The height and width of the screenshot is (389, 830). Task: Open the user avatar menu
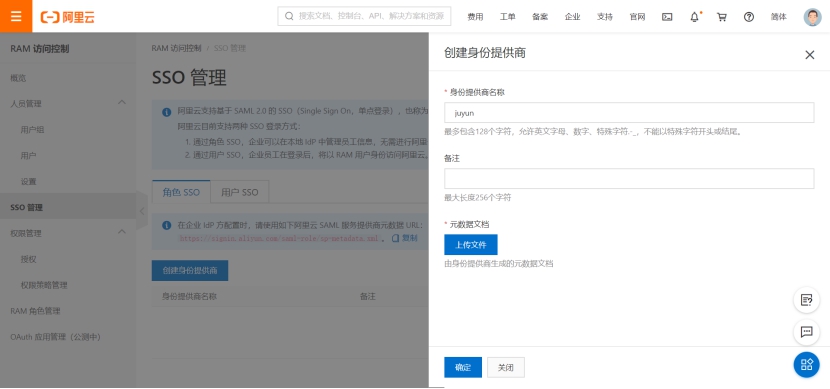click(x=813, y=16)
